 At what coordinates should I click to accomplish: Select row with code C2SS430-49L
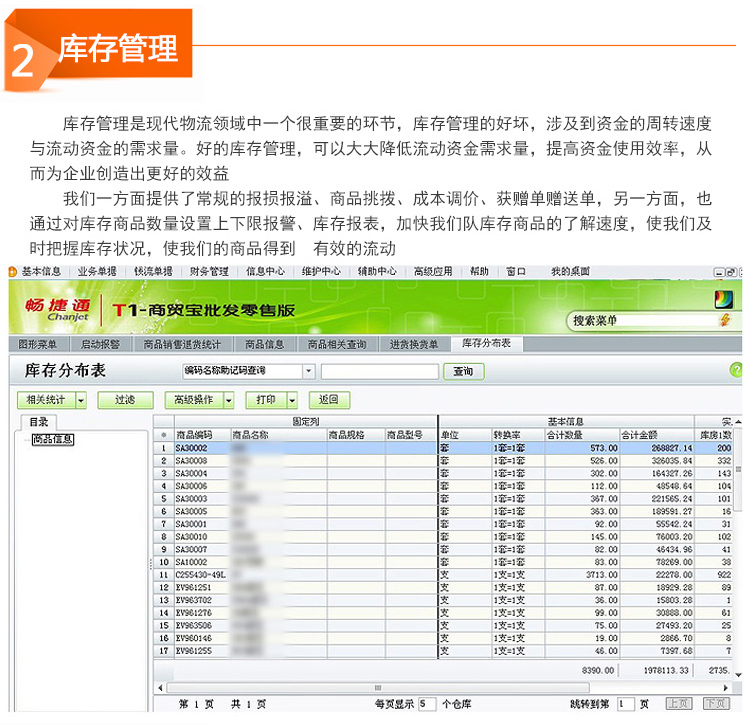[442, 575]
